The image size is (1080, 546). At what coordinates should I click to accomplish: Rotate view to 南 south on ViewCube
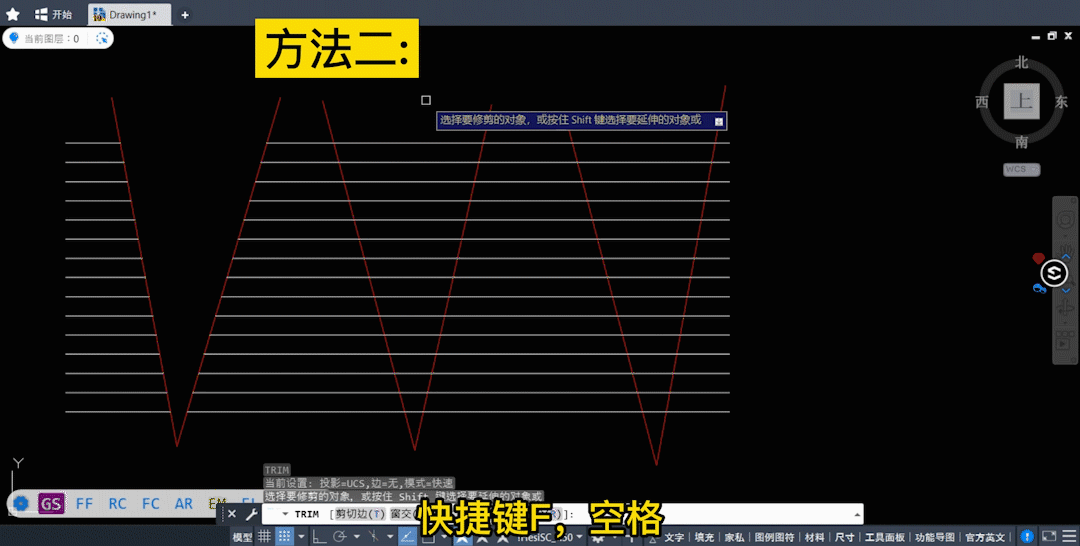click(x=1021, y=142)
